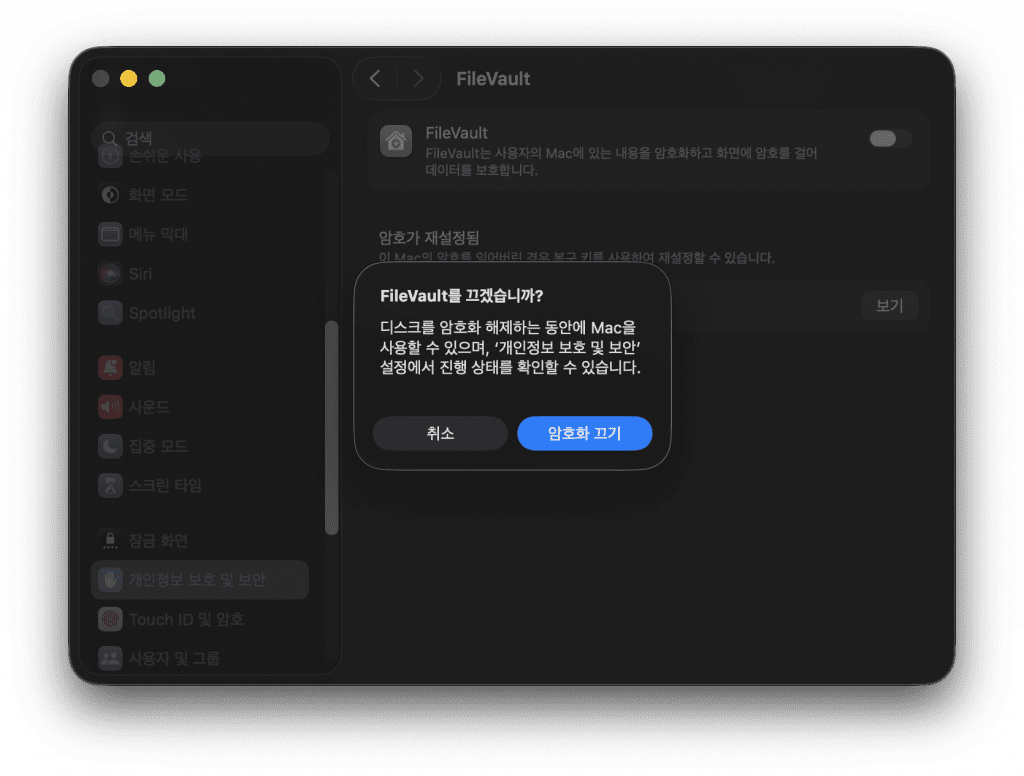Click the 스크린 타임 hourglass icon

point(110,486)
